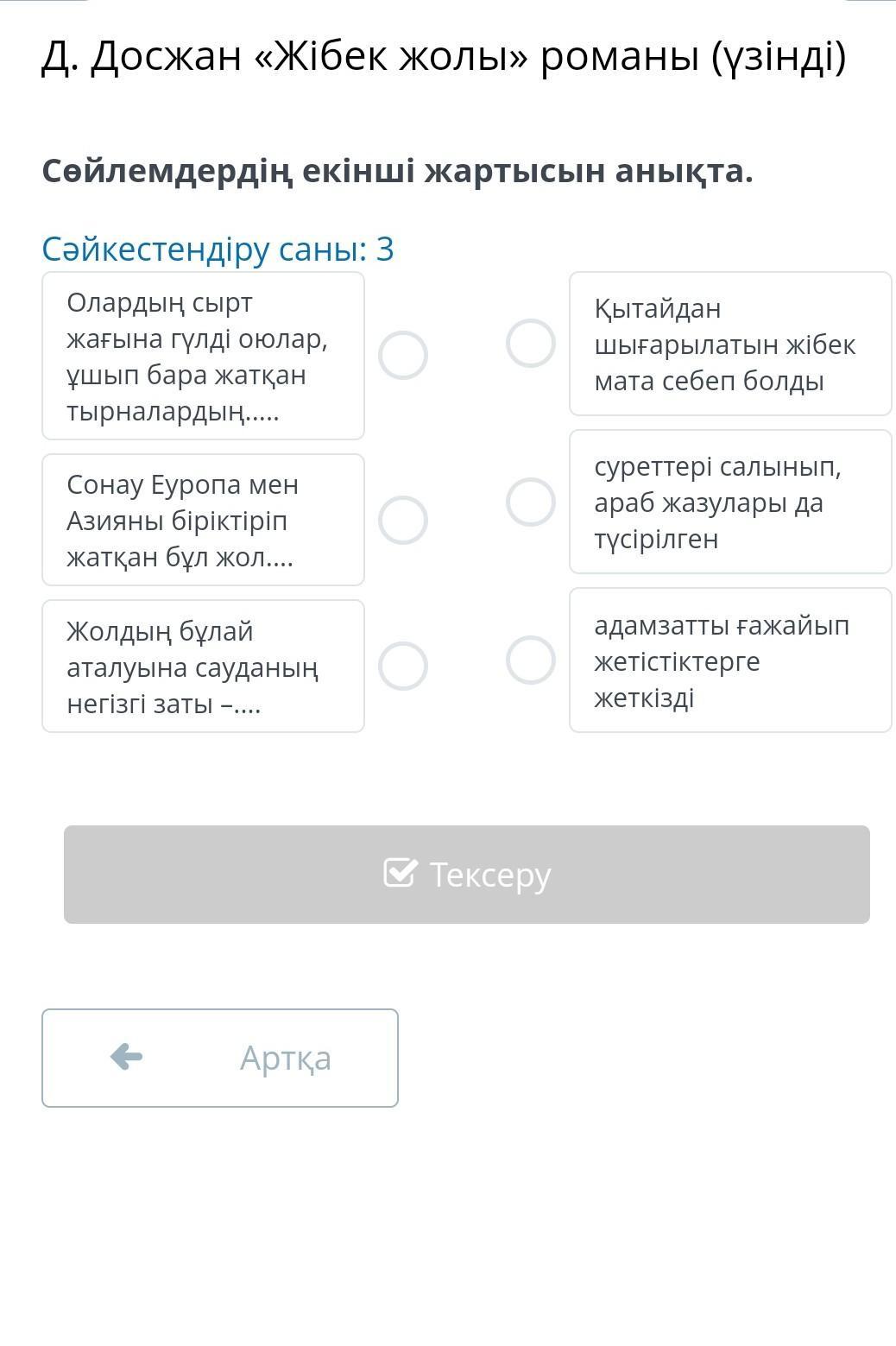Click the 'Сөйлемдердің екінші жартысын анықта' instruction
Screen dimensions: 896x1346
(397, 171)
